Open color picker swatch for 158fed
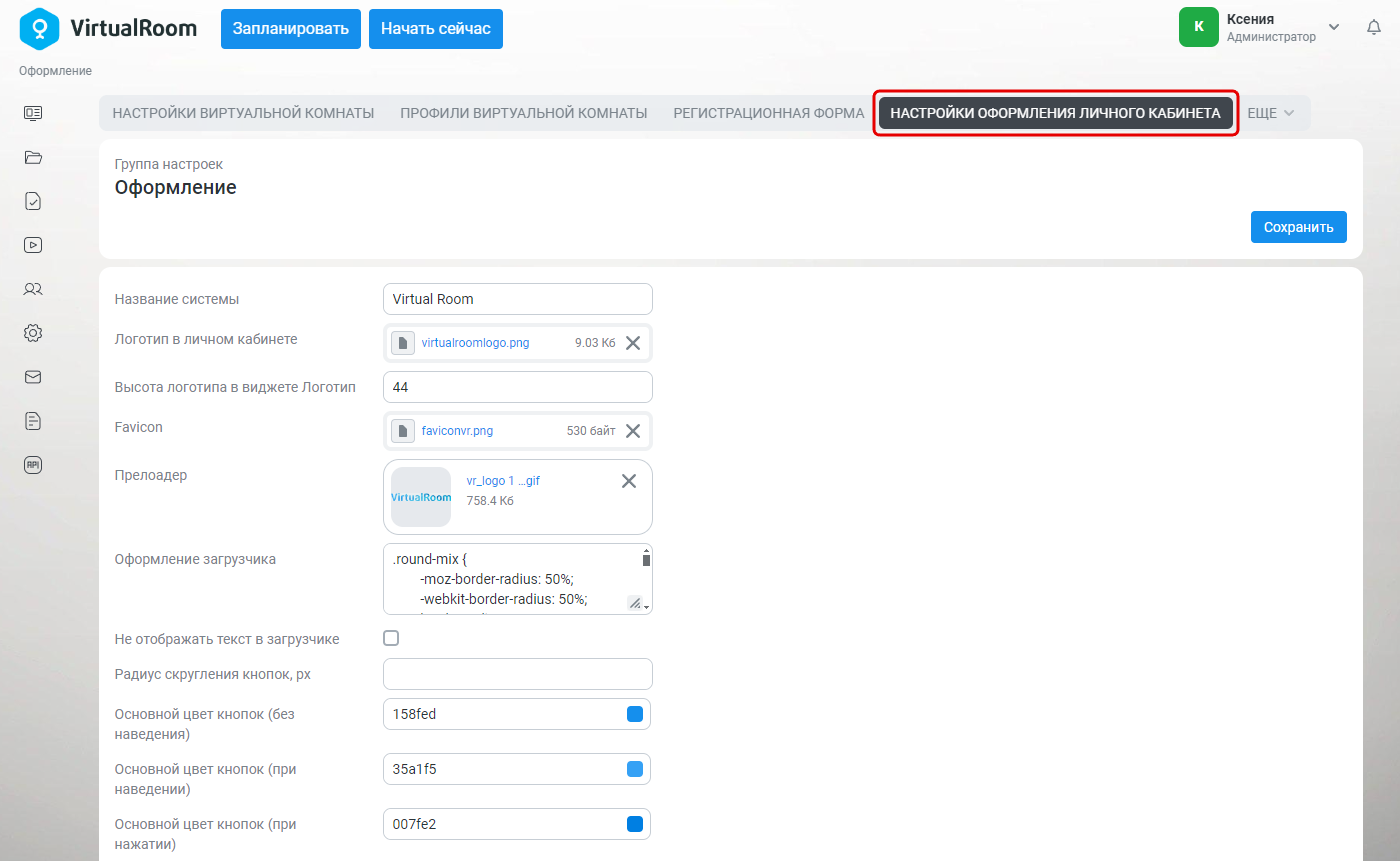Viewport: 1400px width, 861px height. point(634,714)
